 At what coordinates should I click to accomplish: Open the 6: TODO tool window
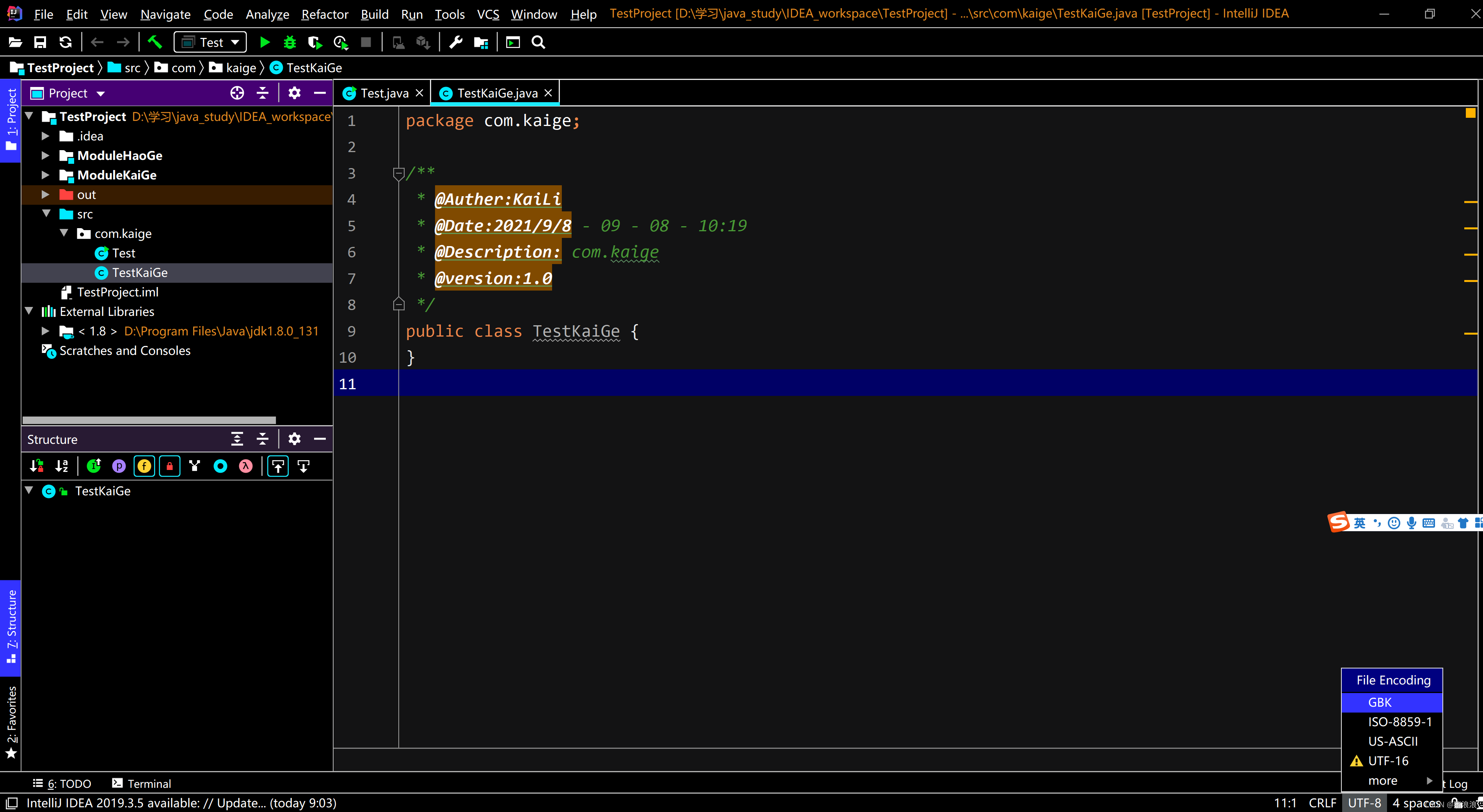point(62,783)
